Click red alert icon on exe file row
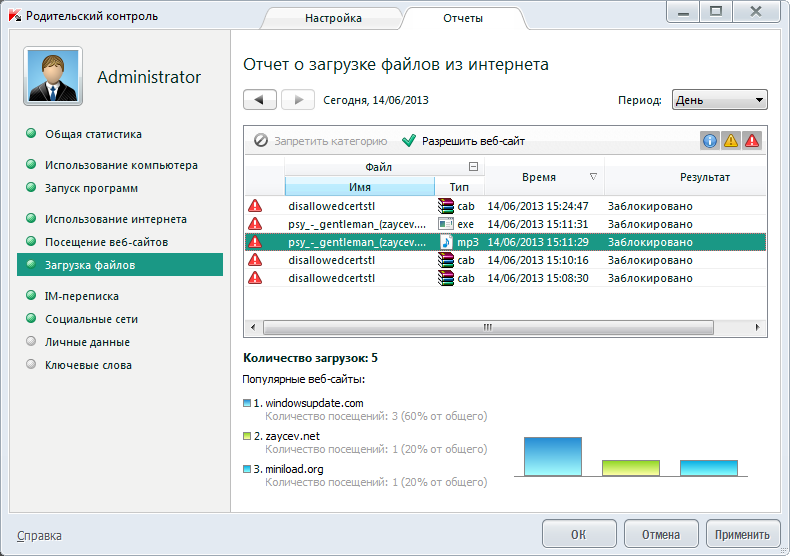 coord(255,224)
